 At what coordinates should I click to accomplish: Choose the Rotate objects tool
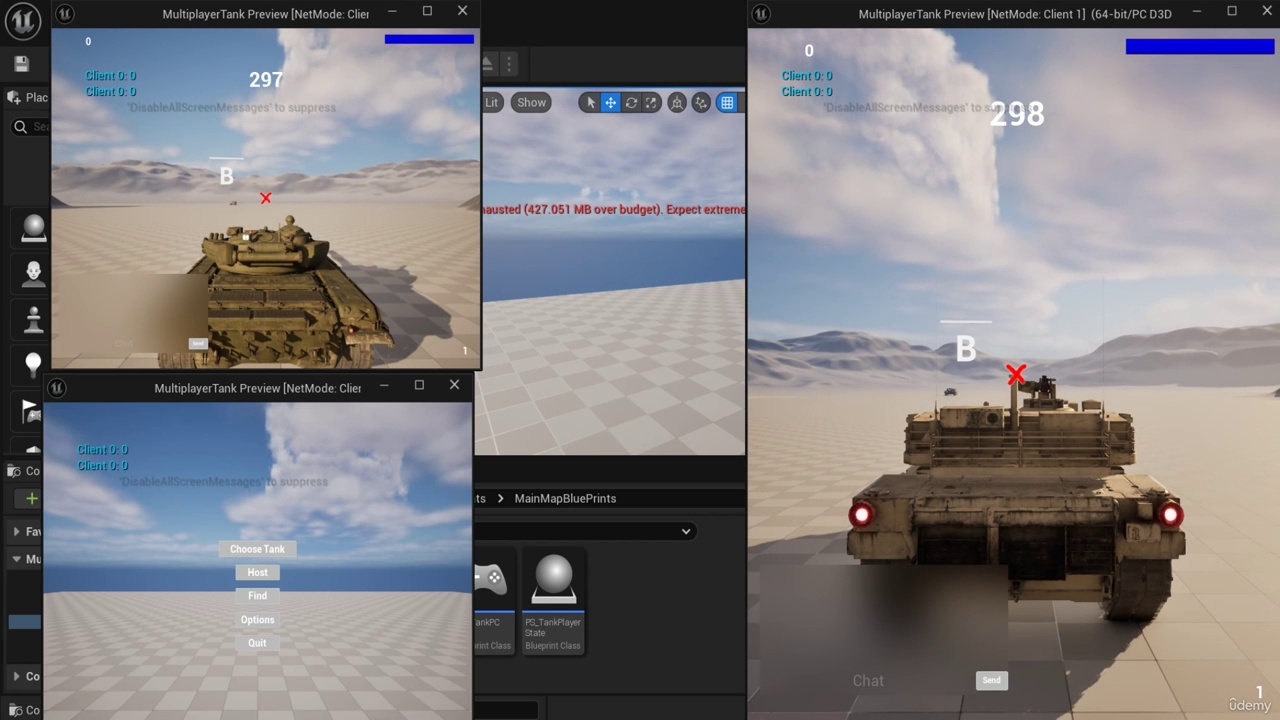pos(631,102)
